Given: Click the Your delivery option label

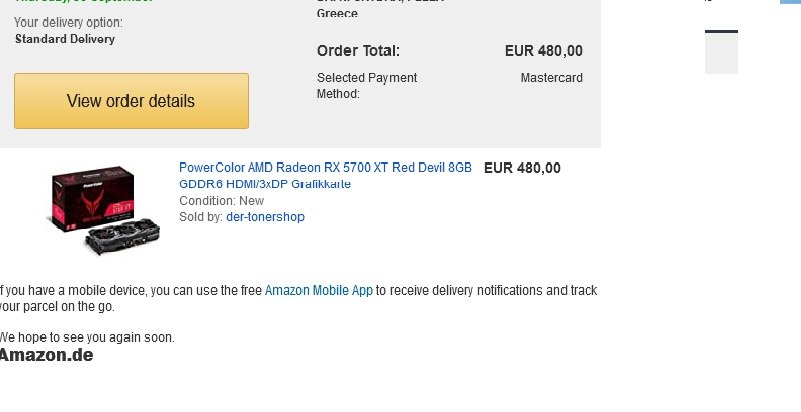Looking at the screenshot, I should 68,22.
